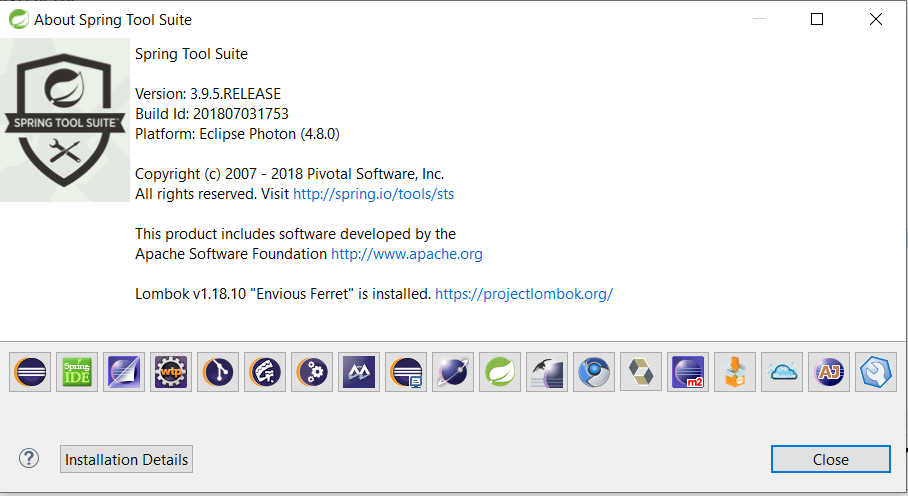Click the light blue cloud feature icon
Viewport: 908px width, 496px height.
click(x=782, y=372)
